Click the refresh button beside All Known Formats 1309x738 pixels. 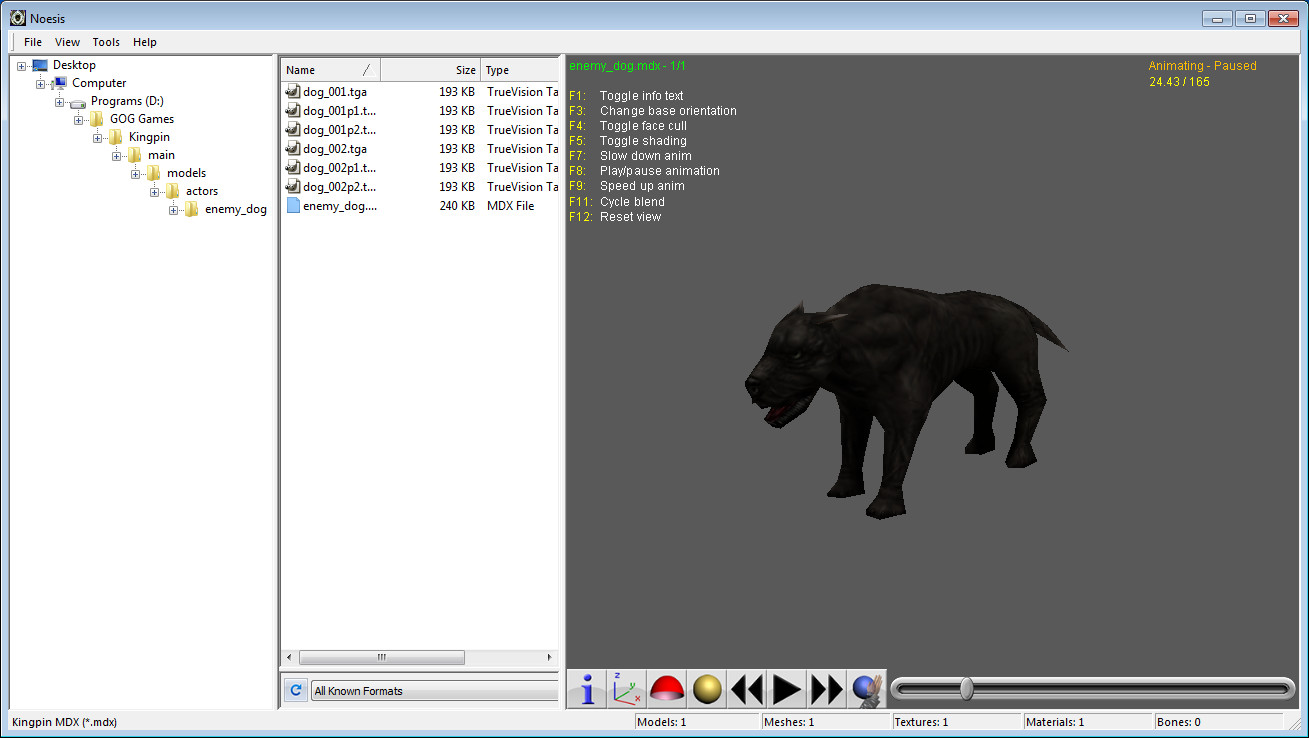click(295, 690)
